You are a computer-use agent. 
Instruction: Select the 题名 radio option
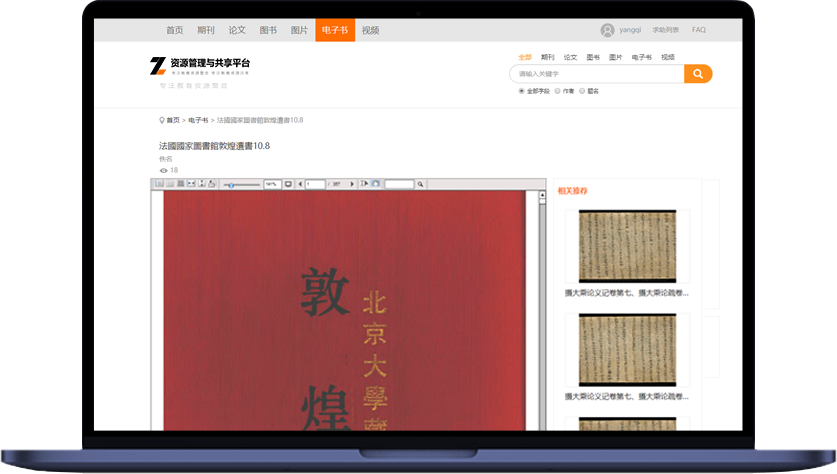click(582, 91)
